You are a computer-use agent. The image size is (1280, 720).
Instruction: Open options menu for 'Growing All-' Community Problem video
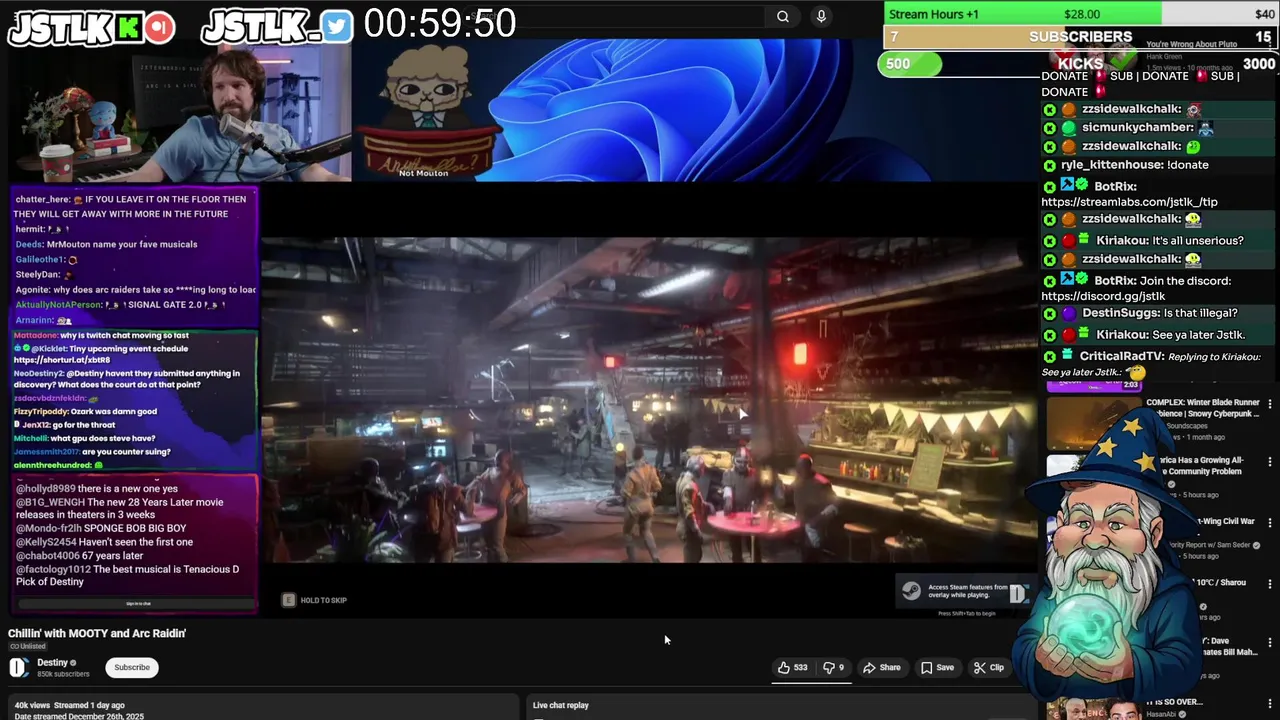click(1270, 462)
